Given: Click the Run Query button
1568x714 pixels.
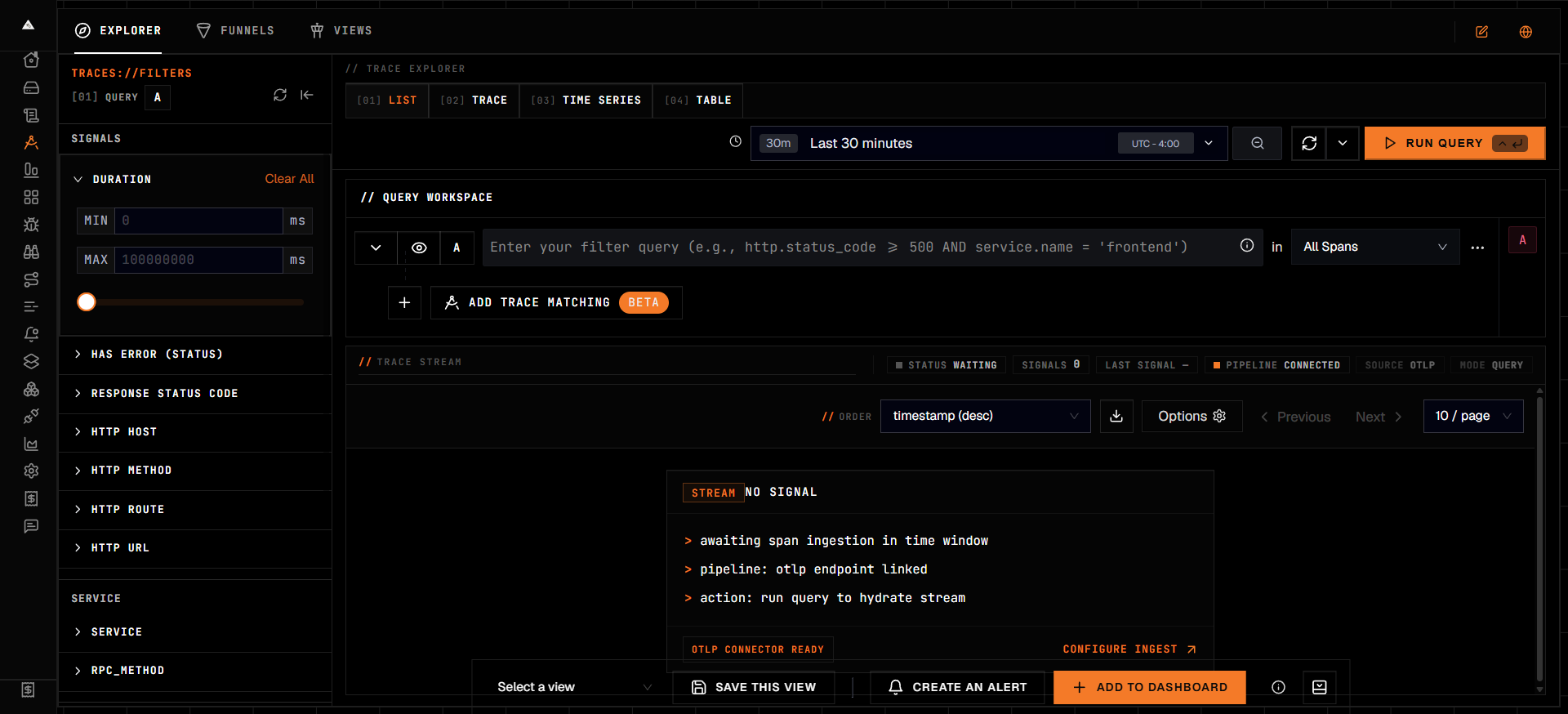Looking at the screenshot, I should [x=1454, y=143].
